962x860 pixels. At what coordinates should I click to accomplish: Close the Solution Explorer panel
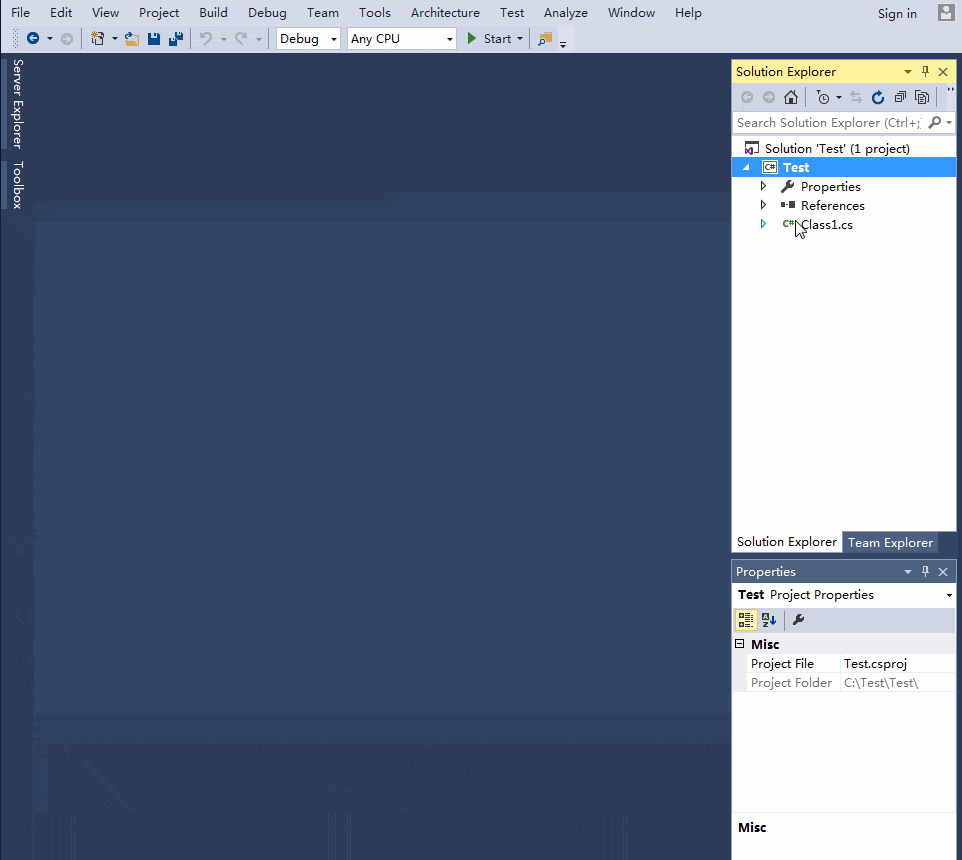pos(943,72)
